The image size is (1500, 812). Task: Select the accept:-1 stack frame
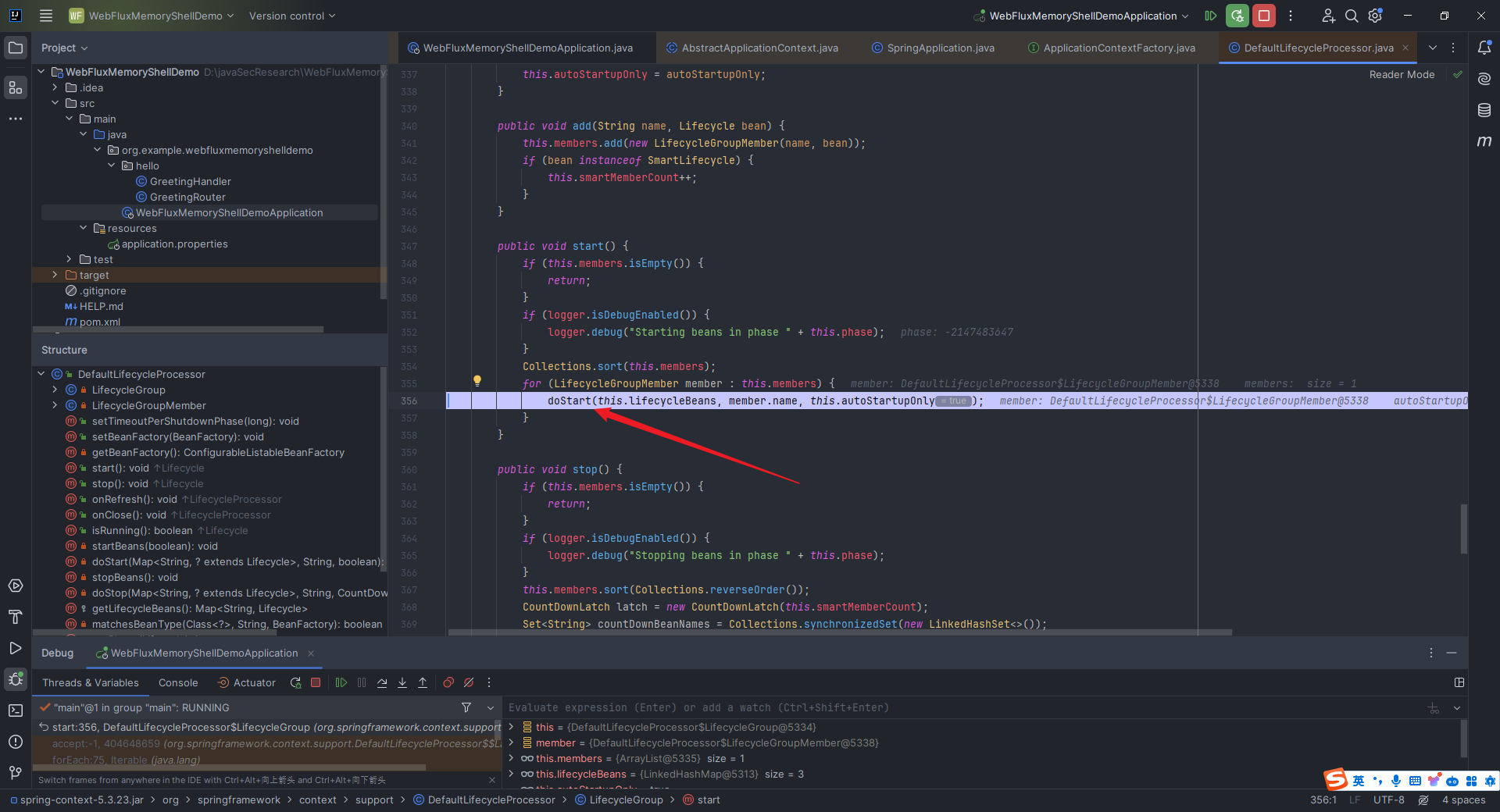[266, 743]
